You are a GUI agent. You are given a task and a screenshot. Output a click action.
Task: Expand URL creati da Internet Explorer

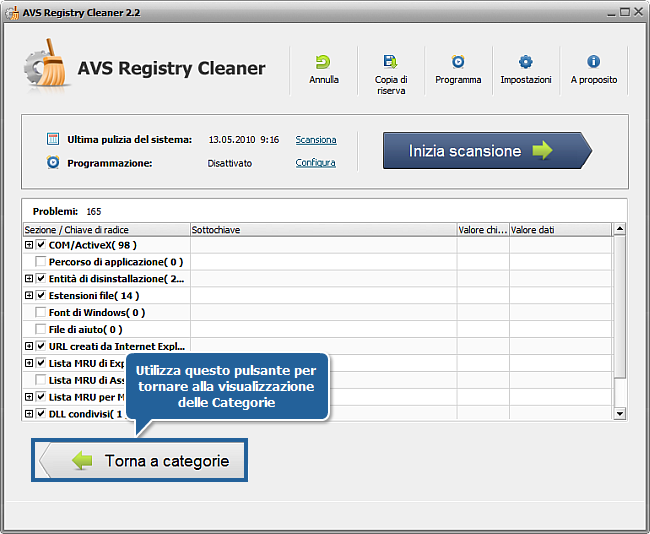pos(29,346)
